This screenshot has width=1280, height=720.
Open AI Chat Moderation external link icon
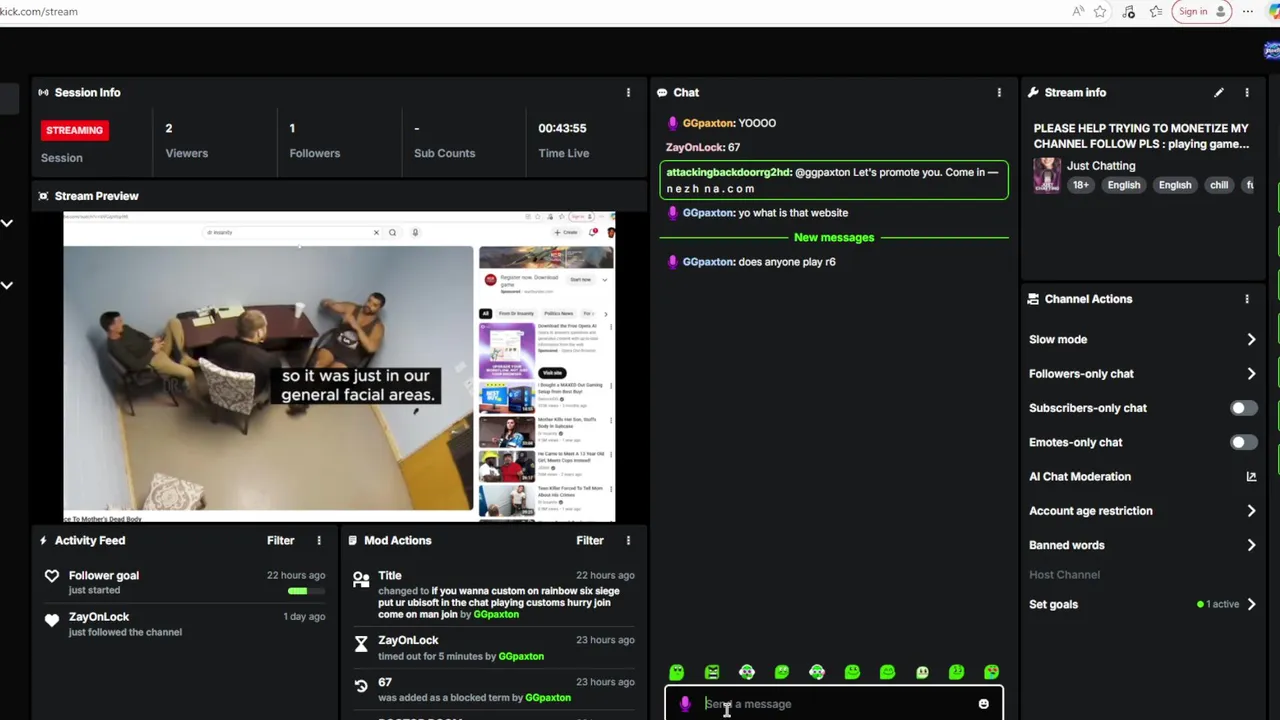coord(1251,477)
